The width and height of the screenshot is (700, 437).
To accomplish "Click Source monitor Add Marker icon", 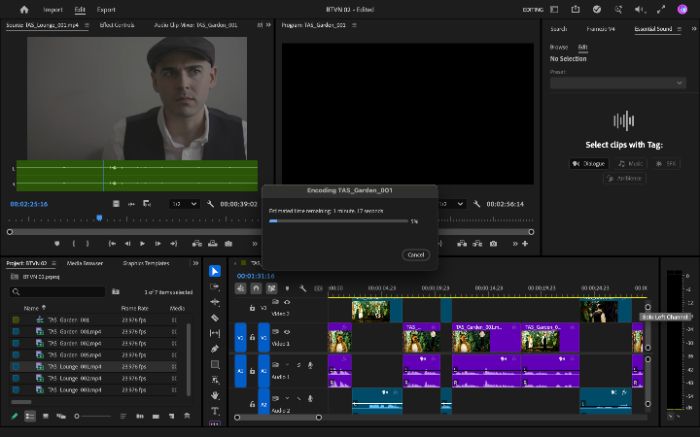I will [x=57, y=244].
